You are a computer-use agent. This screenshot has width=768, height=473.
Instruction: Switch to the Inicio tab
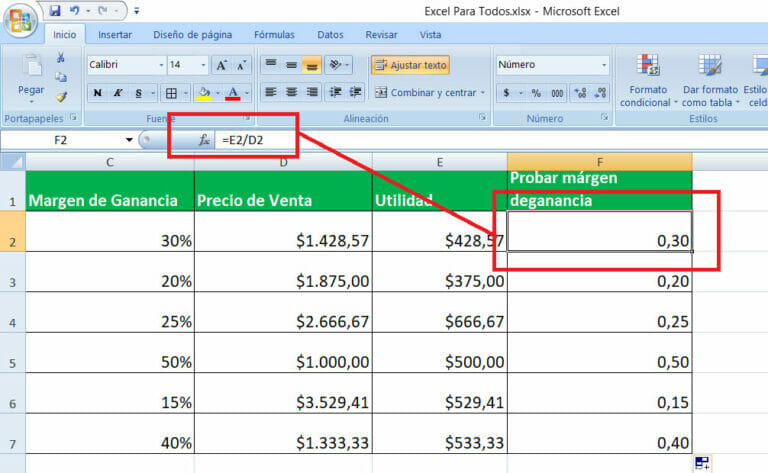pyautogui.click(x=65, y=35)
